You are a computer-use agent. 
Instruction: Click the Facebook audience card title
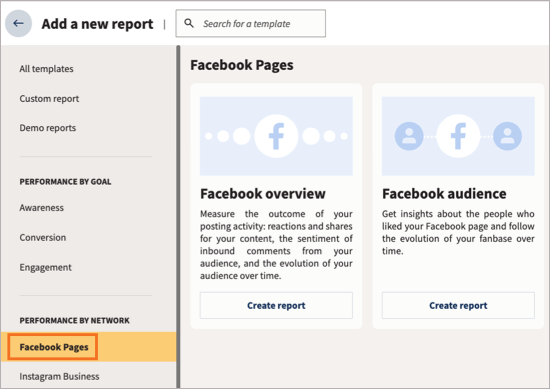444,194
